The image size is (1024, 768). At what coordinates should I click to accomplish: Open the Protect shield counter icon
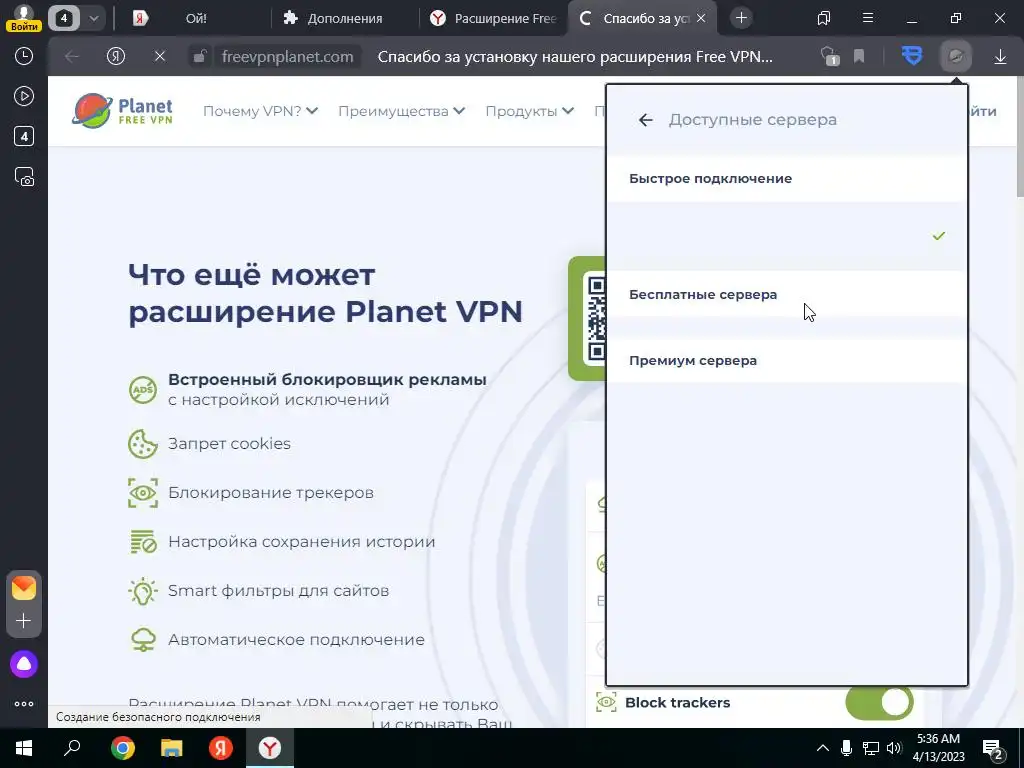click(830, 57)
